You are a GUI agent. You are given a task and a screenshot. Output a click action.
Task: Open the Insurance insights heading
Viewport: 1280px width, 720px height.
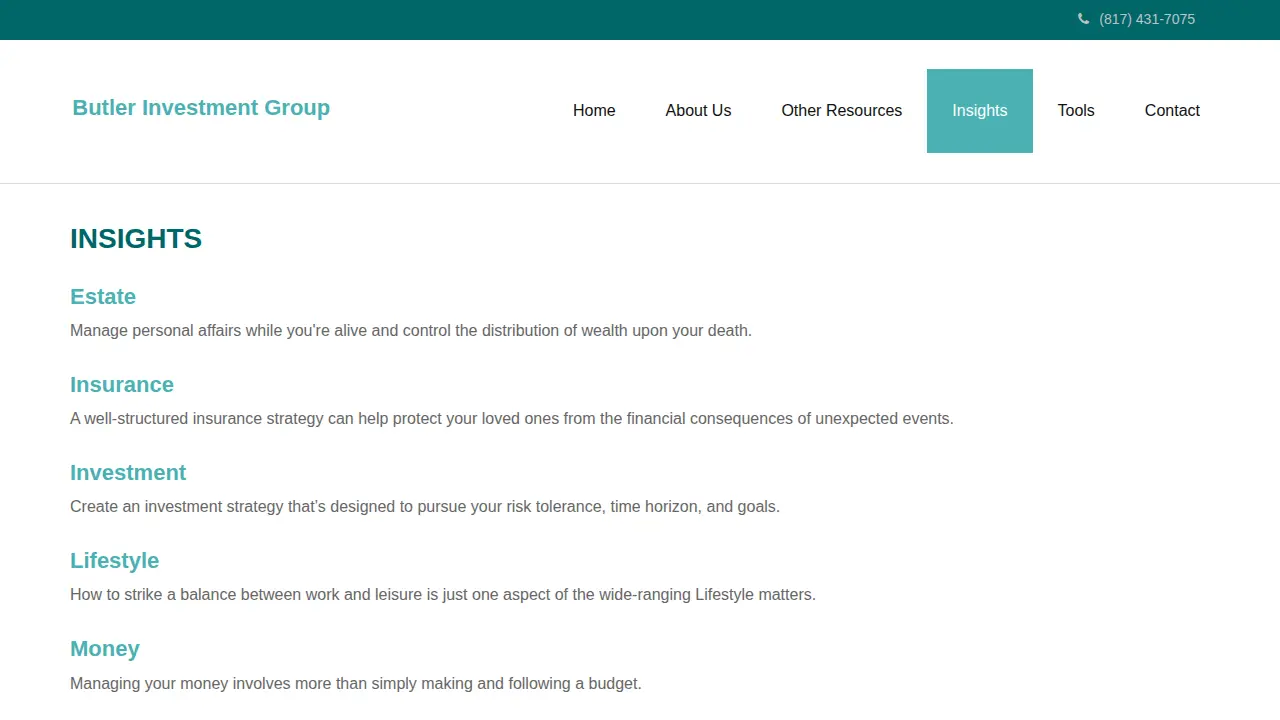point(122,385)
